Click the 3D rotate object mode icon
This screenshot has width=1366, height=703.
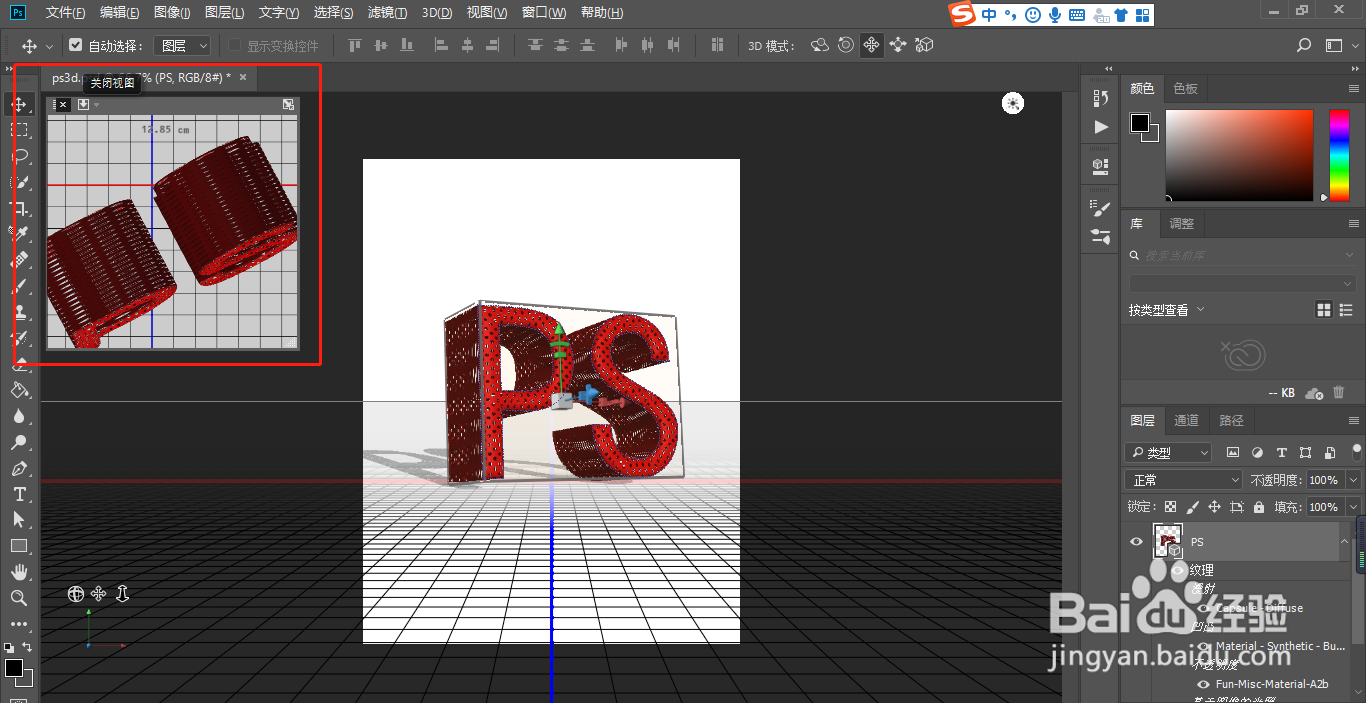[x=820, y=45]
